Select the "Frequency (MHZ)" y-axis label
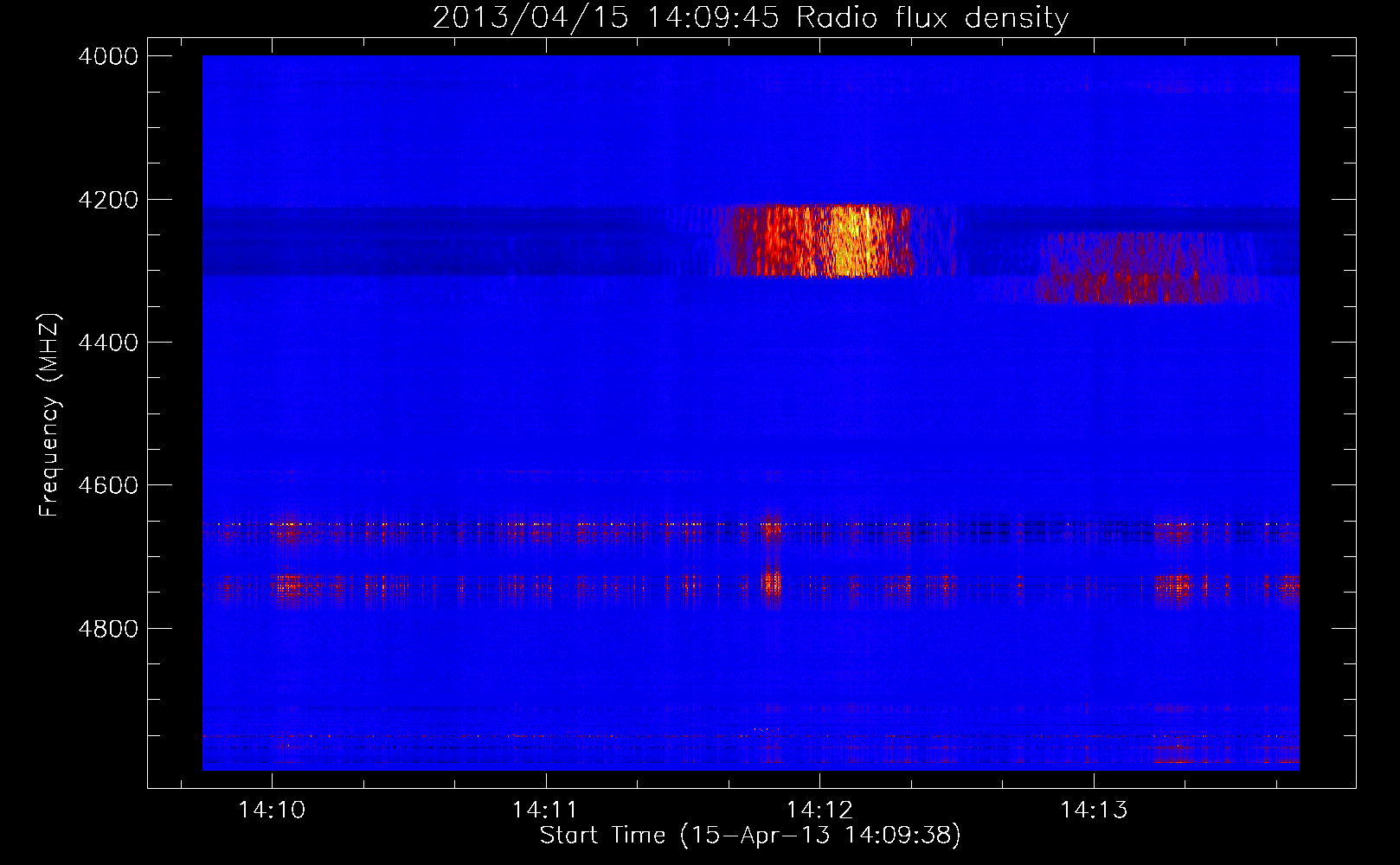The width and height of the screenshot is (1400, 865). pos(50,415)
